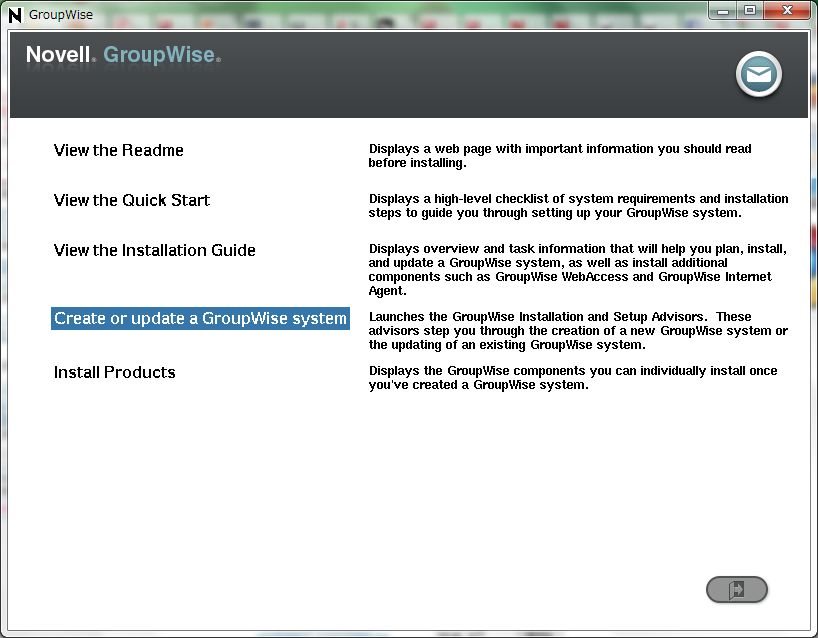The width and height of the screenshot is (818, 638).
Task: Click the Quick Start checklist description
Action: point(578,206)
